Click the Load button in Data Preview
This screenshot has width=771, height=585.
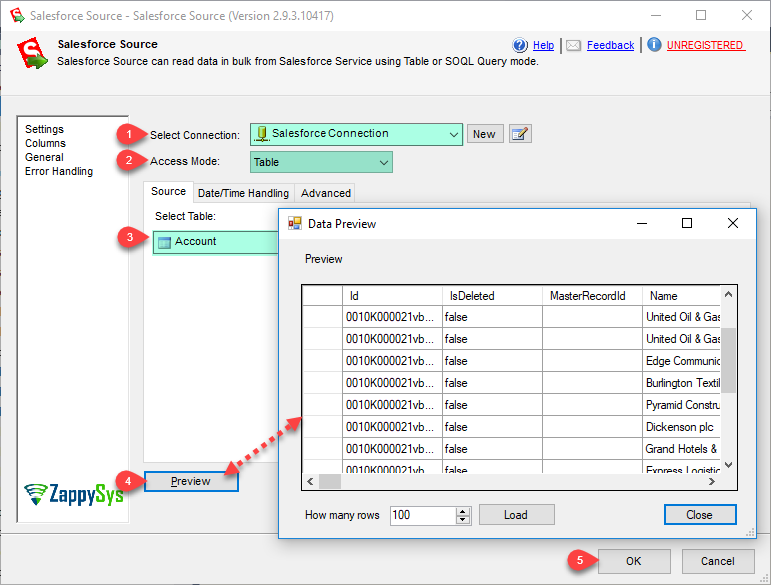(x=517, y=515)
